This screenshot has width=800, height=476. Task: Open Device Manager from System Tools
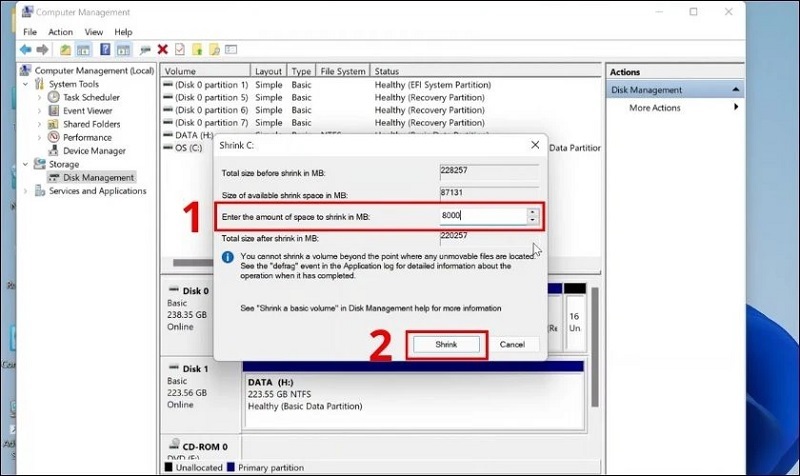click(x=94, y=151)
